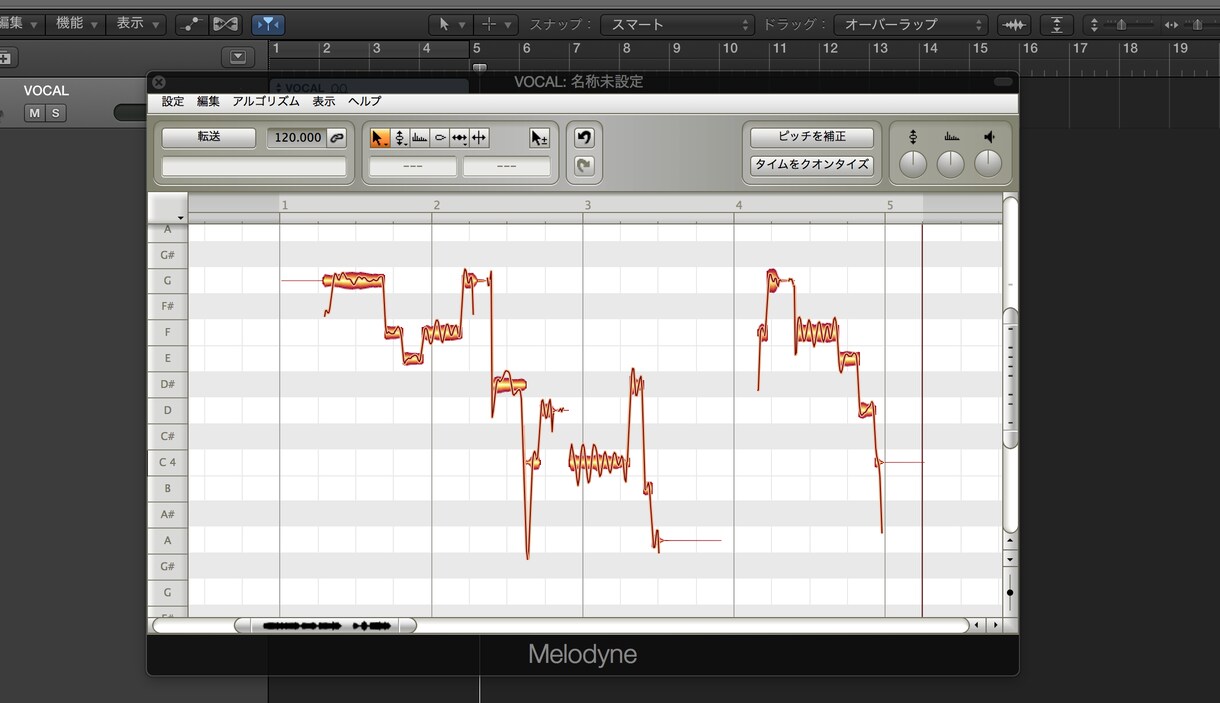Click the Melodyne vertical scrollbar thumb

(1010, 377)
